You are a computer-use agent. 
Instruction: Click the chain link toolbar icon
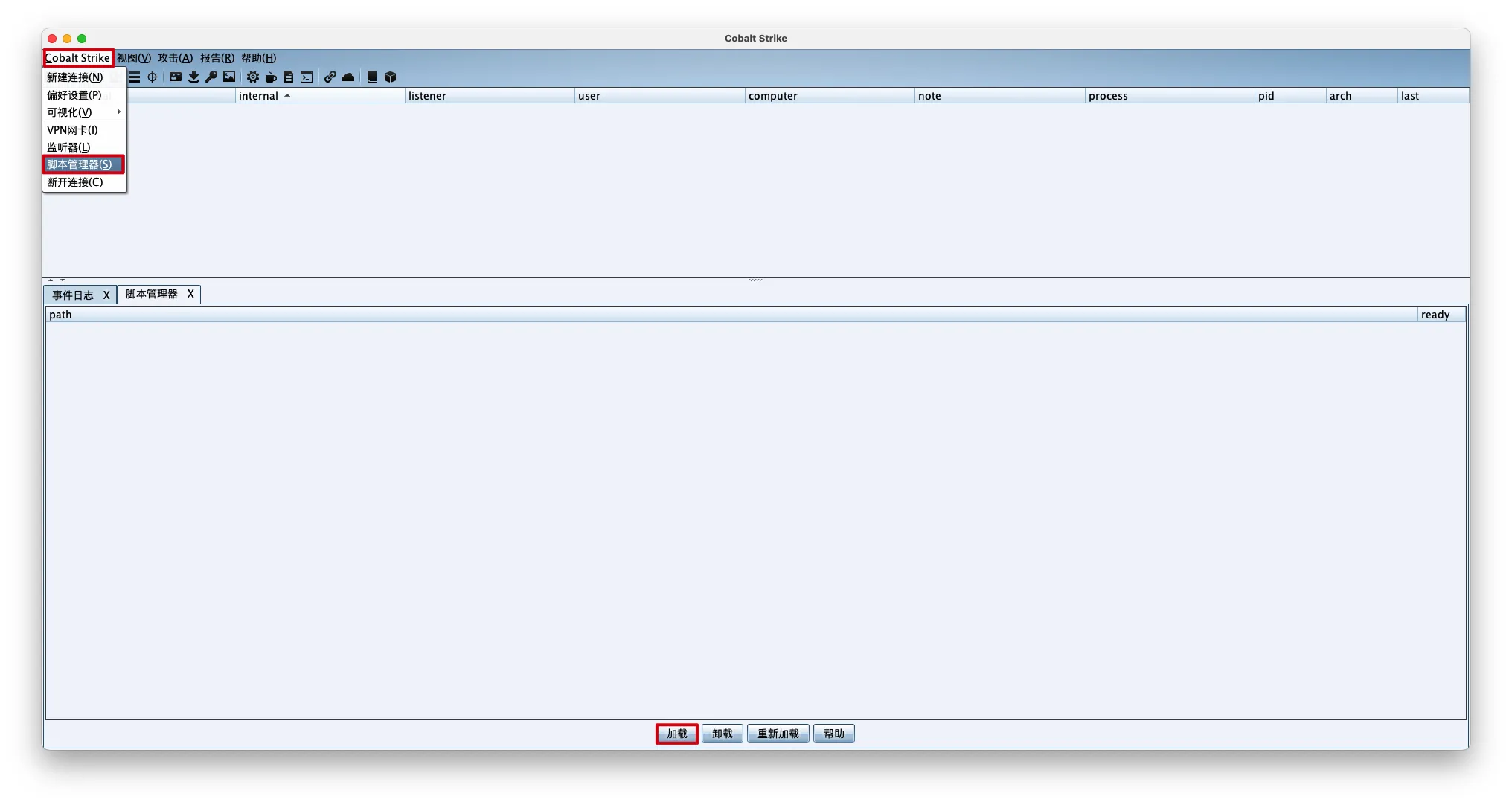click(330, 77)
